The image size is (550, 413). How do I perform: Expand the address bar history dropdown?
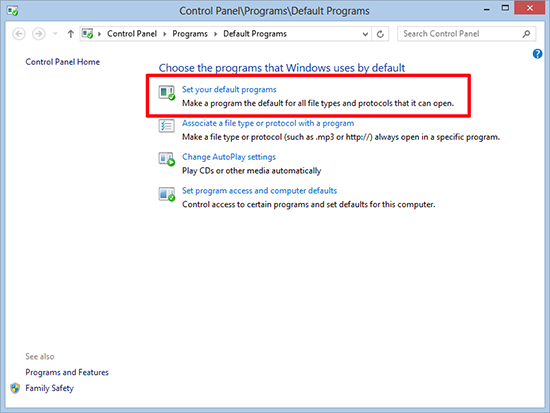point(365,34)
